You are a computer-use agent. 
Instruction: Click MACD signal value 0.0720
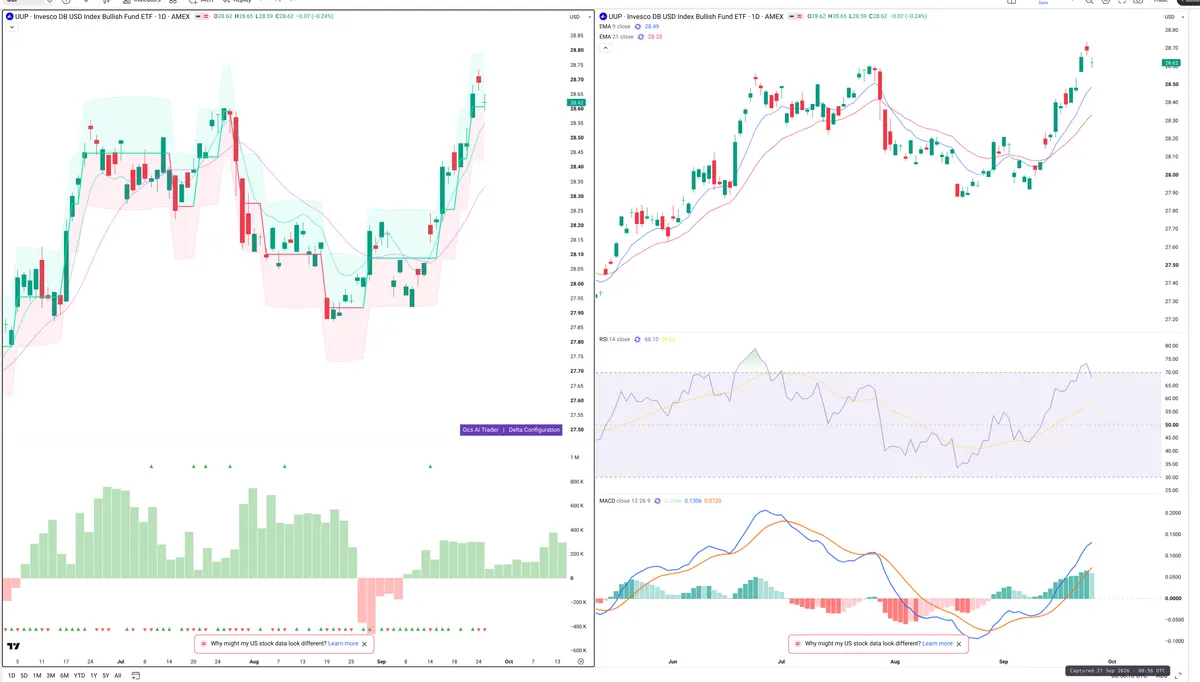tap(713, 500)
